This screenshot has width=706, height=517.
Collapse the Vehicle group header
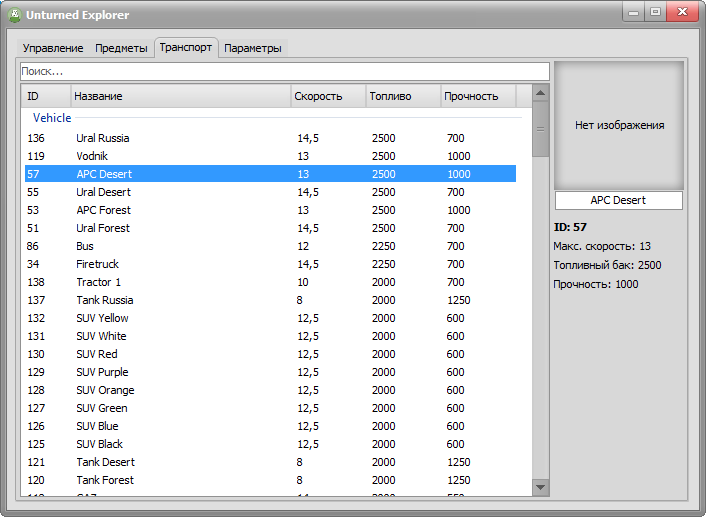tap(52, 118)
